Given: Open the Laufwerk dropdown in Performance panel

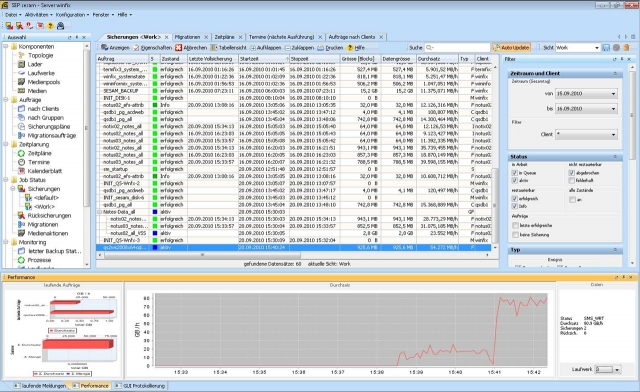Looking at the screenshot, I should pyautogui.click(x=617, y=370).
